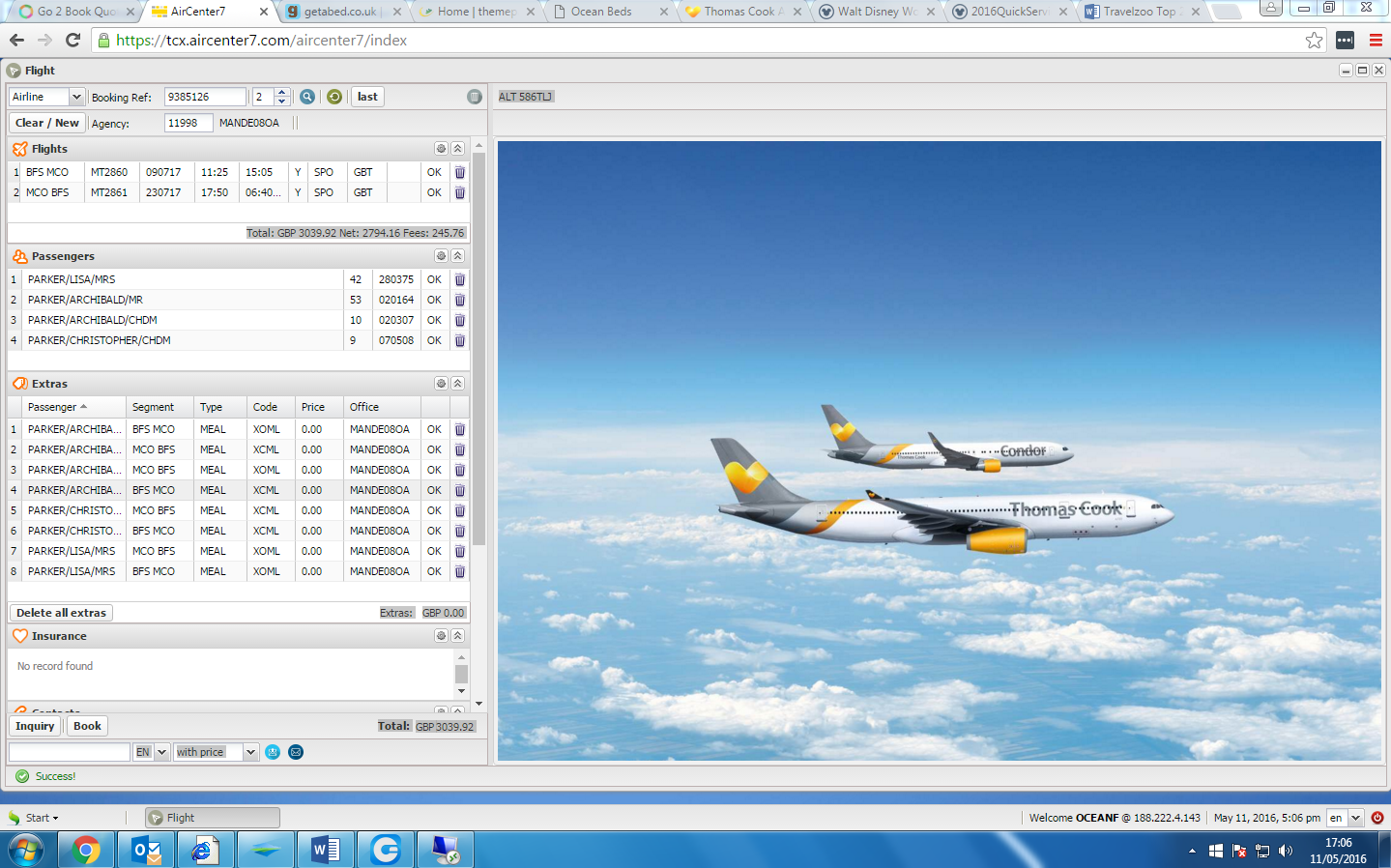Collapse the Flights section
1391x868 pixels.
(458, 149)
